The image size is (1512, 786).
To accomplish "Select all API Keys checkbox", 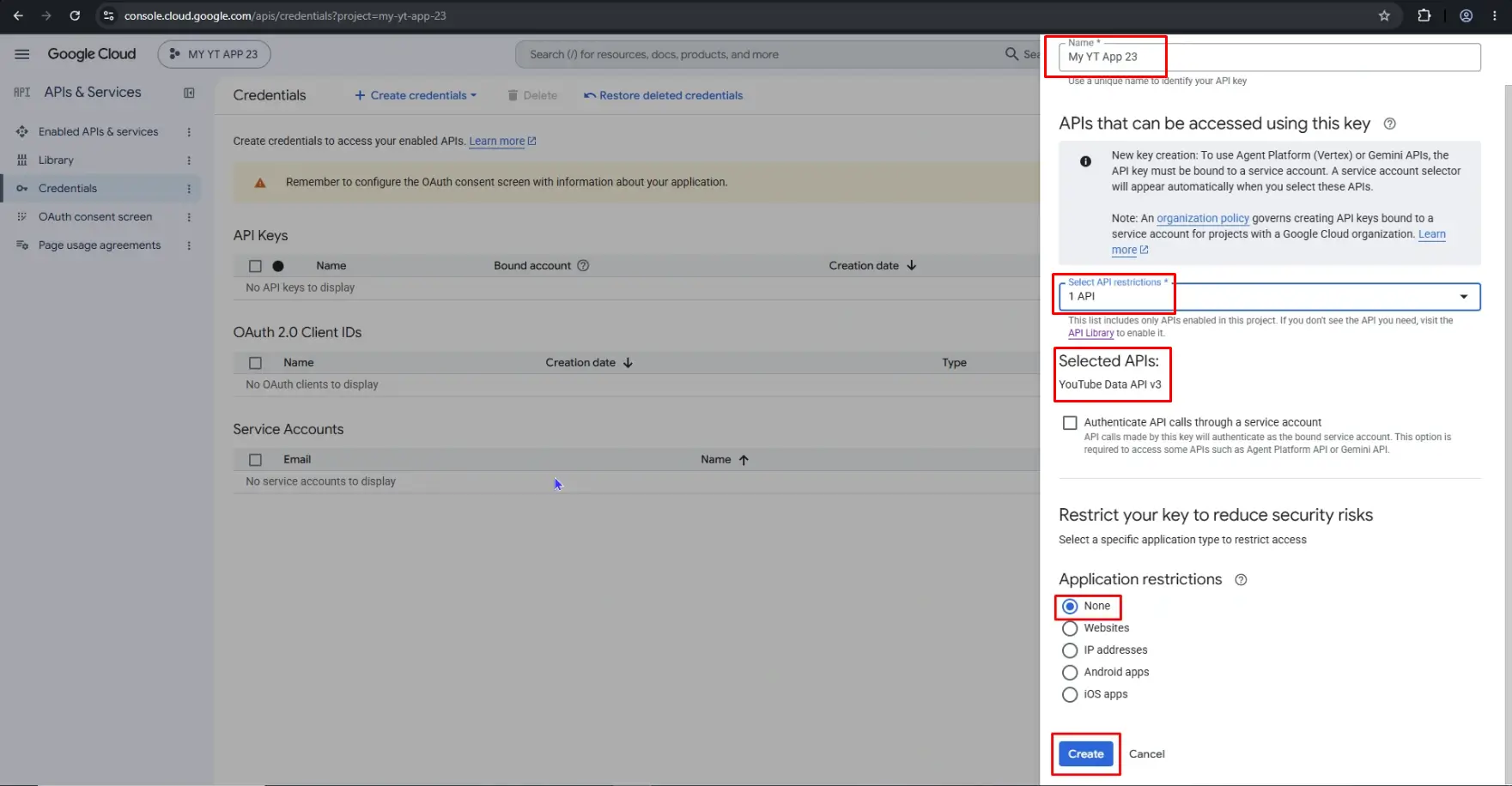I will coord(255,266).
